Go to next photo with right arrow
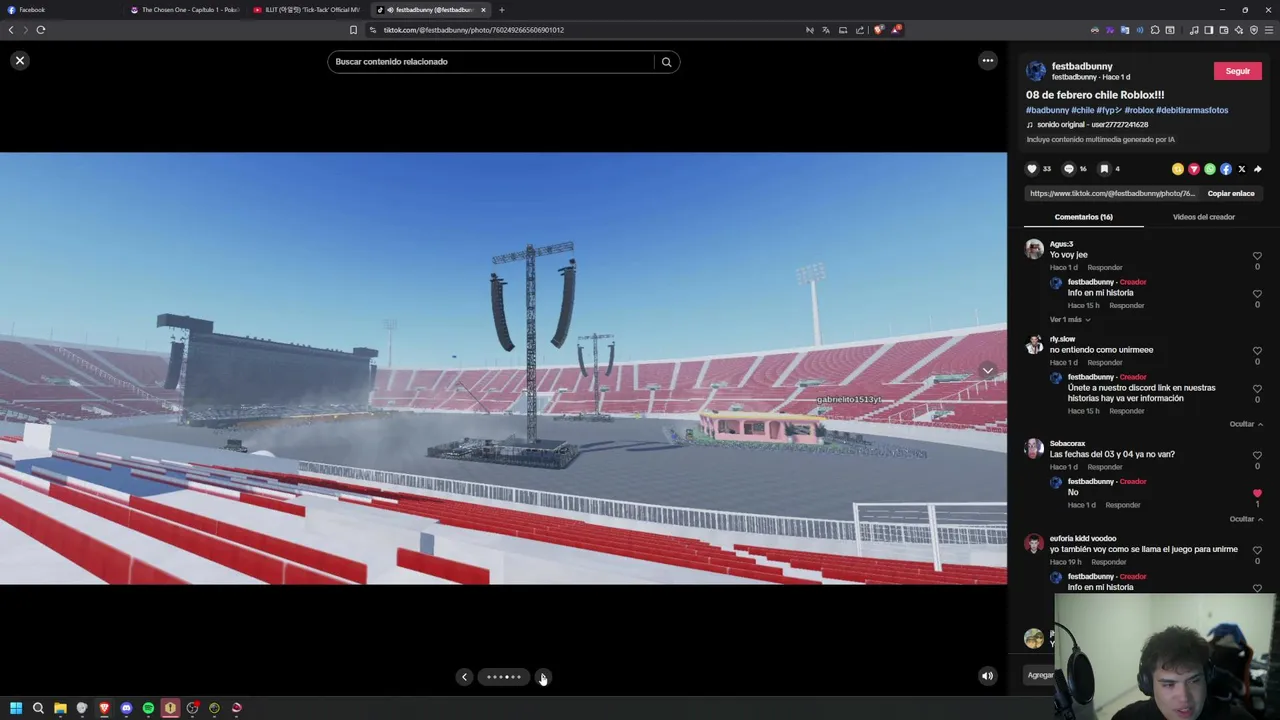Image resolution: width=1280 pixels, height=720 pixels. pyautogui.click(x=542, y=677)
